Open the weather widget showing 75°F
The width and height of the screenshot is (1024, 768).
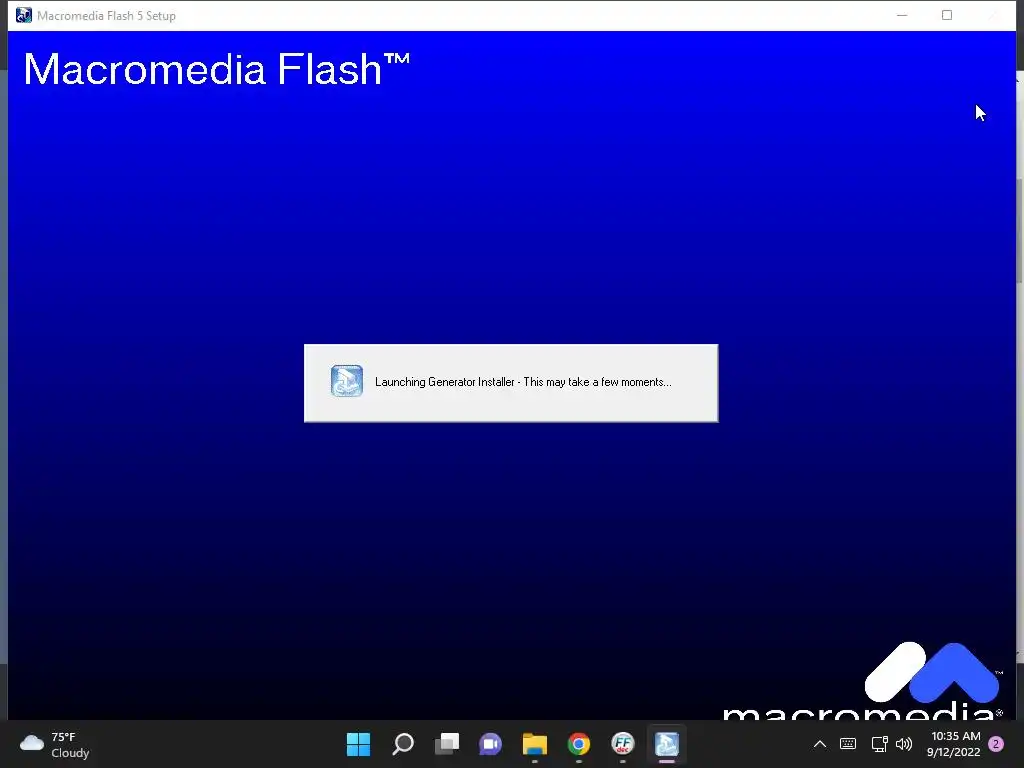coord(54,744)
